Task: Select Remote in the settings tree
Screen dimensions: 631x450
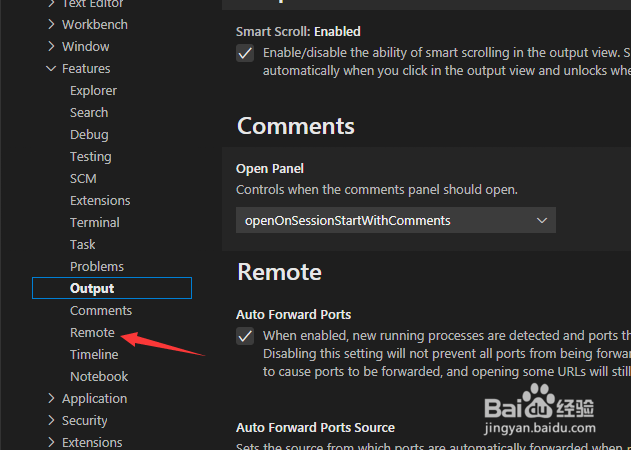Action: click(x=92, y=332)
